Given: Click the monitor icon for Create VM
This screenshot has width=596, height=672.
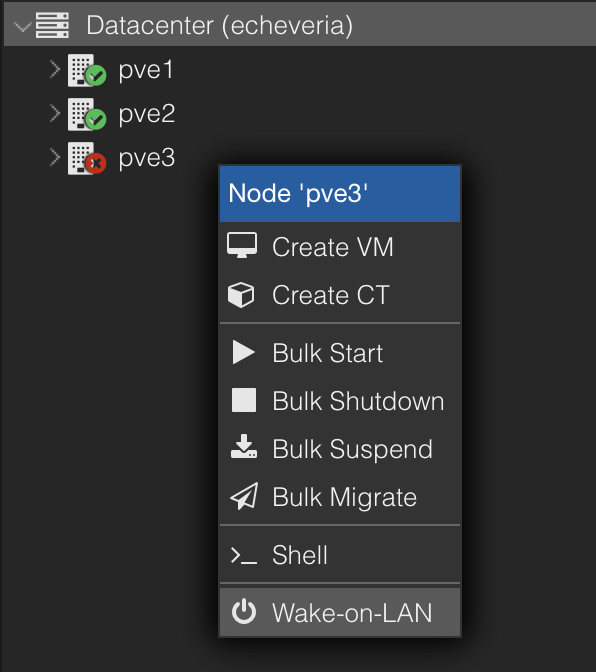Looking at the screenshot, I should [x=242, y=246].
